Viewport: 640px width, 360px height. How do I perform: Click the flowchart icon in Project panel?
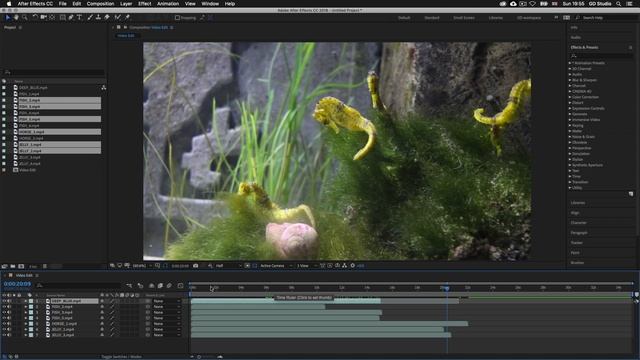click(x=104, y=87)
